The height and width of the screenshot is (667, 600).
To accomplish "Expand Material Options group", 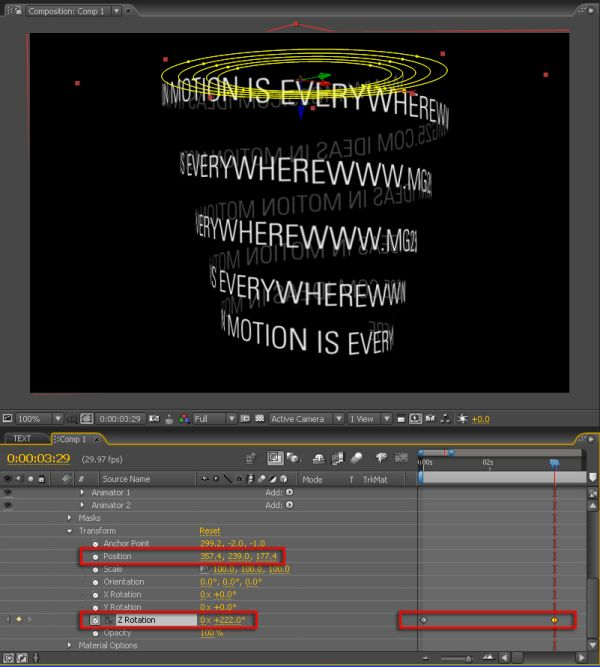I will pos(69,645).
